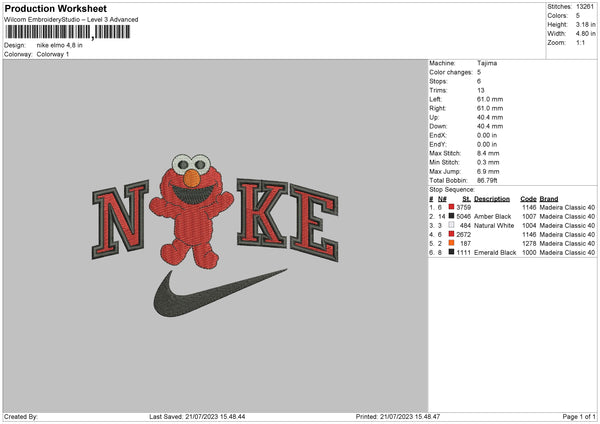Click the Amber Black swatch in row 2
This screenshot has width=600, height=424.
point(452,216)
